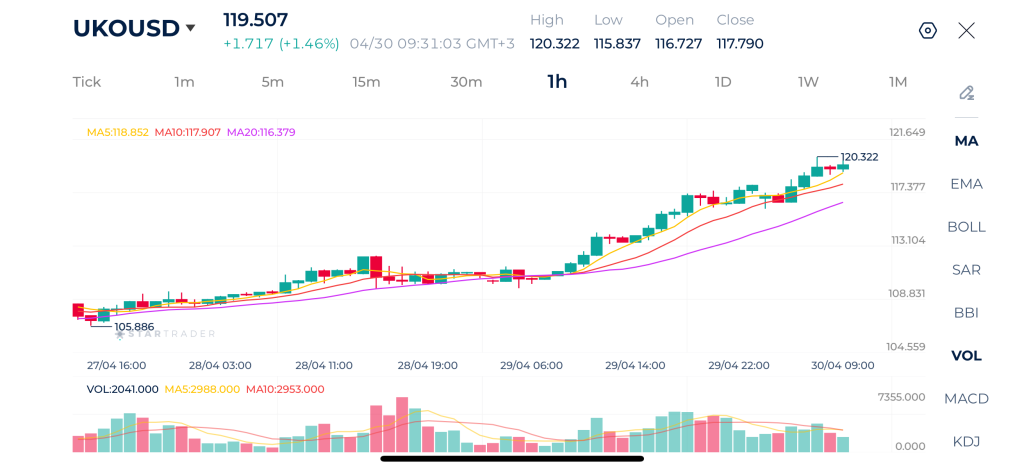Choose the 4h timeframe
The height and width of the screenshot is (471, 1024).
pyautogui.click(x=639, y=82)
